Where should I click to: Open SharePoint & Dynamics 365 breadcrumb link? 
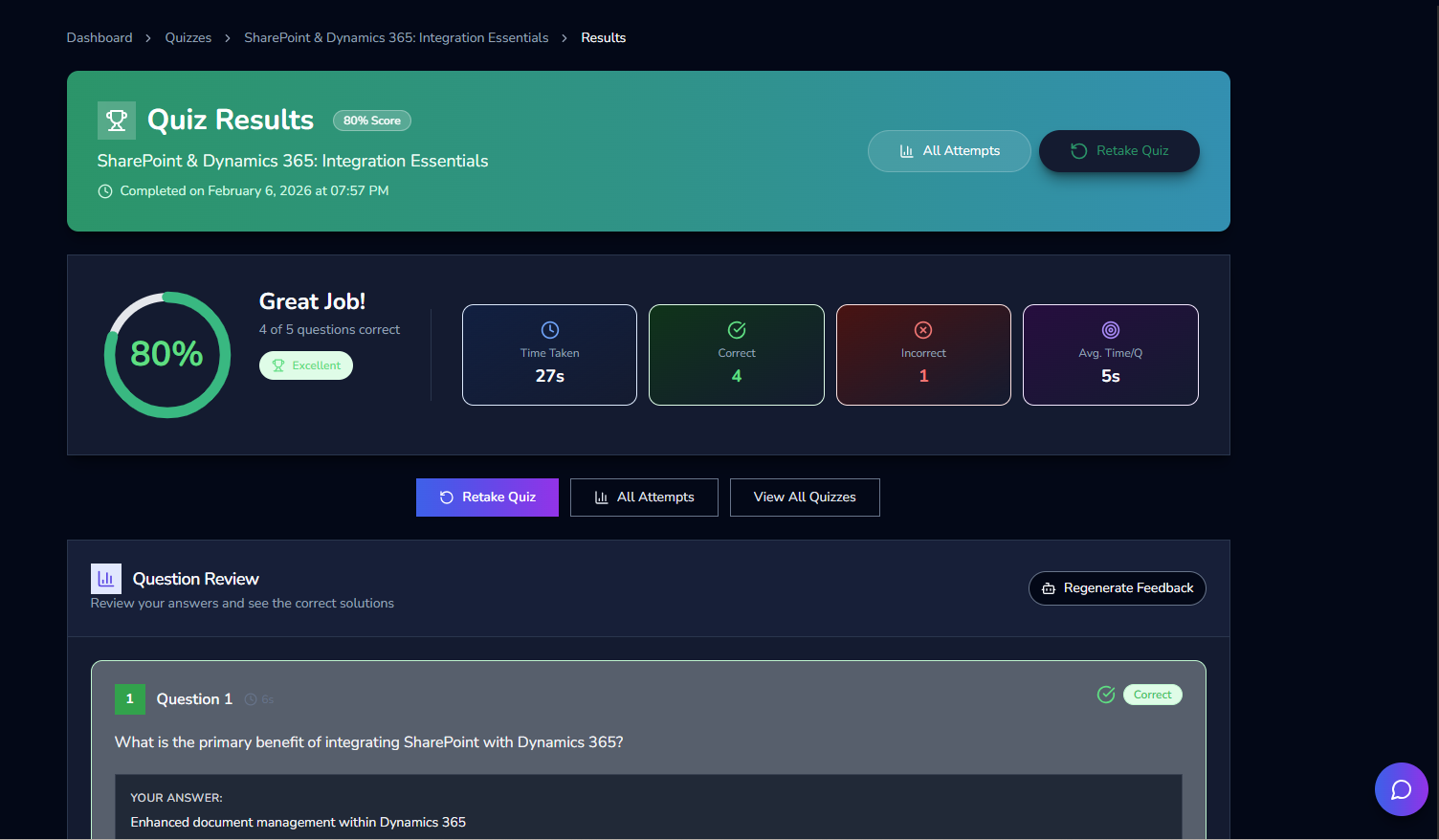(x=396, y=38)
